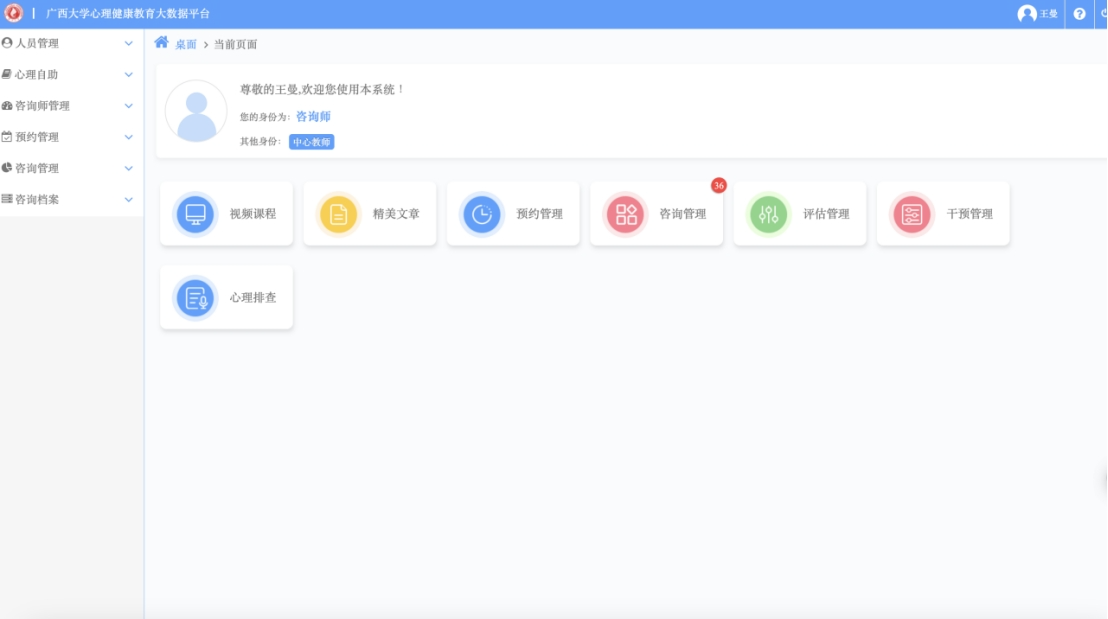Click the 预约管理 clock icon
Viewport: 1108px width, 619px height.
[482, 214]
